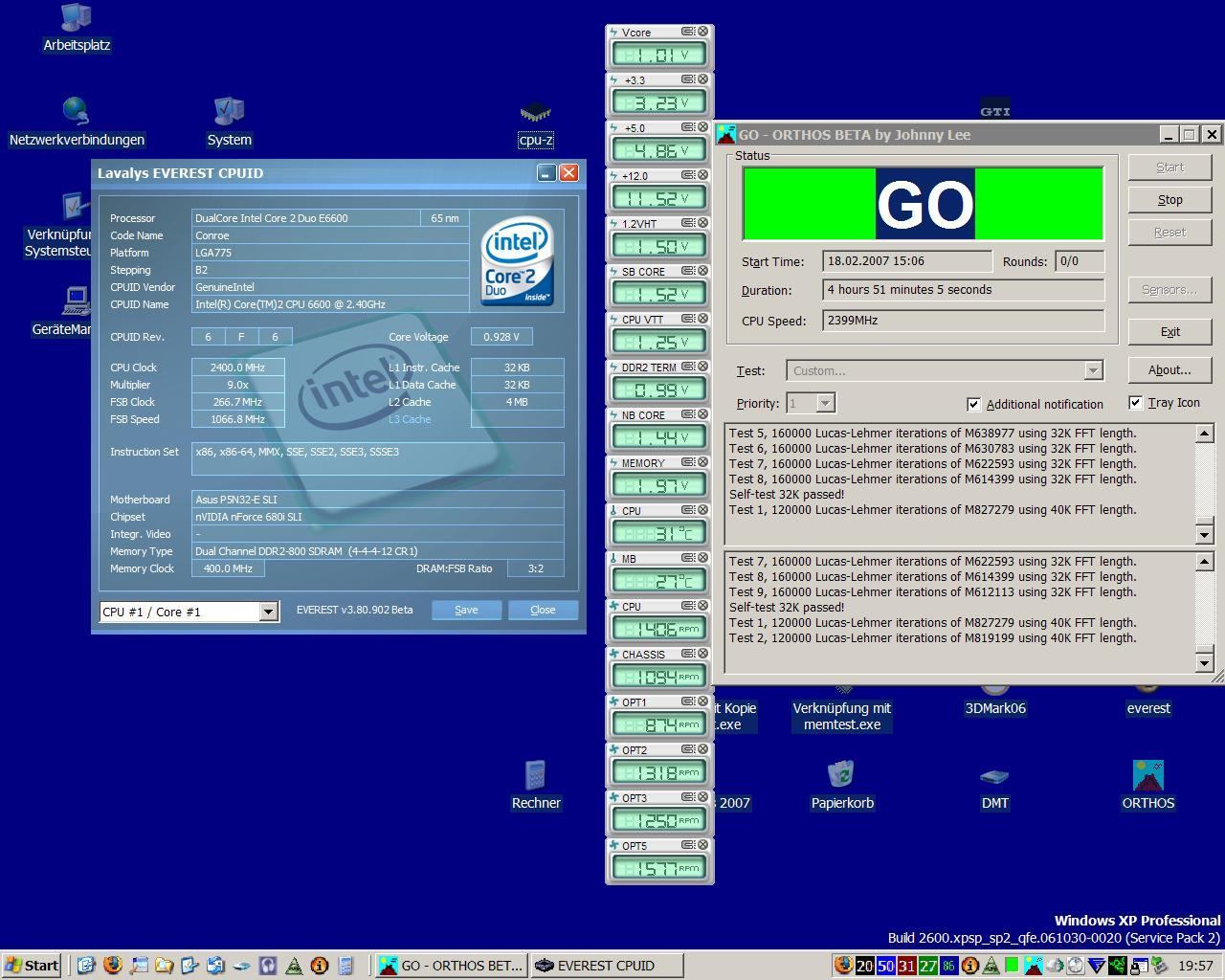
Task: Open the 3DMark06 desktop shortcut
Action: coord(995,702)
